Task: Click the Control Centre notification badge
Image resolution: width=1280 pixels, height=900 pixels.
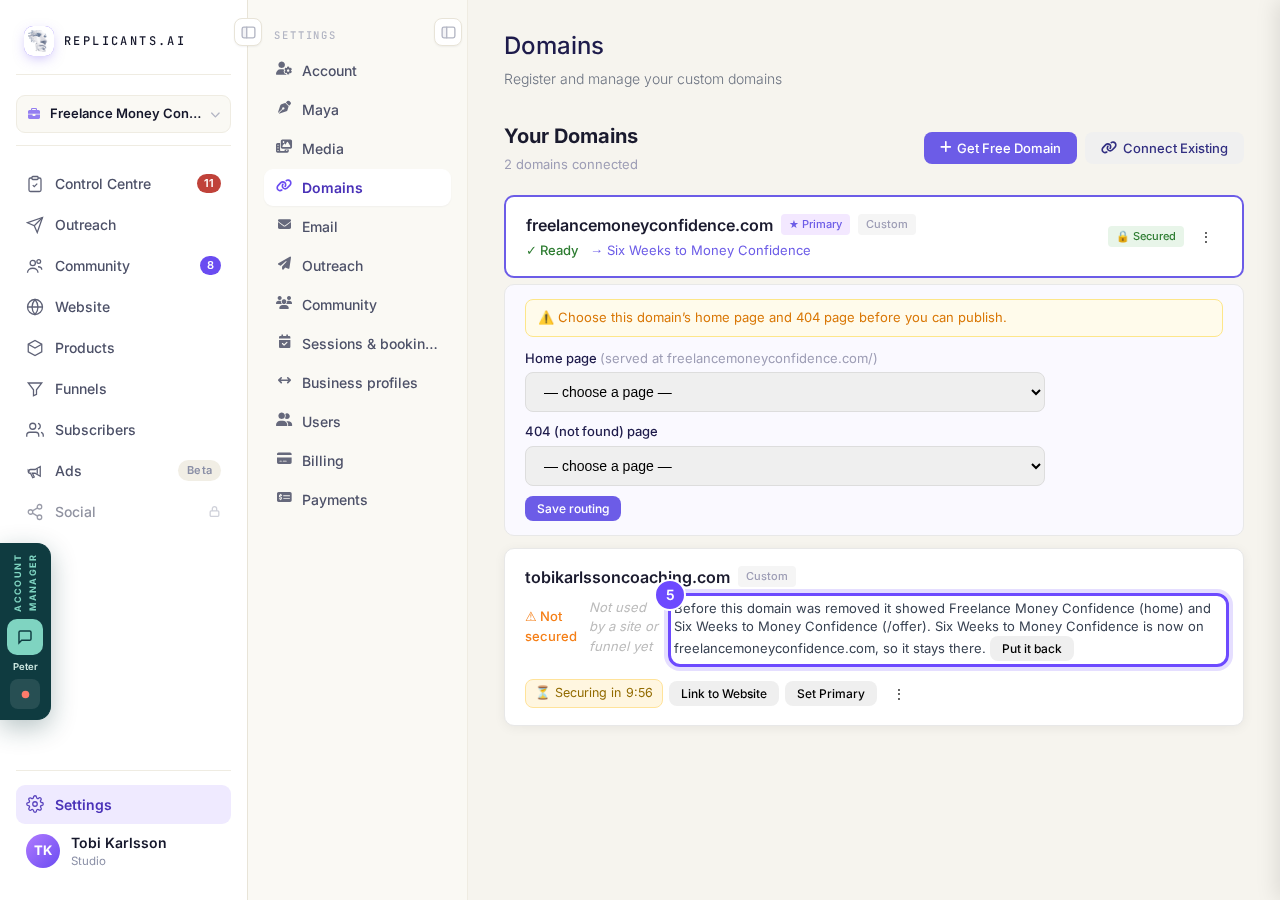Action: tap(209, 183)
